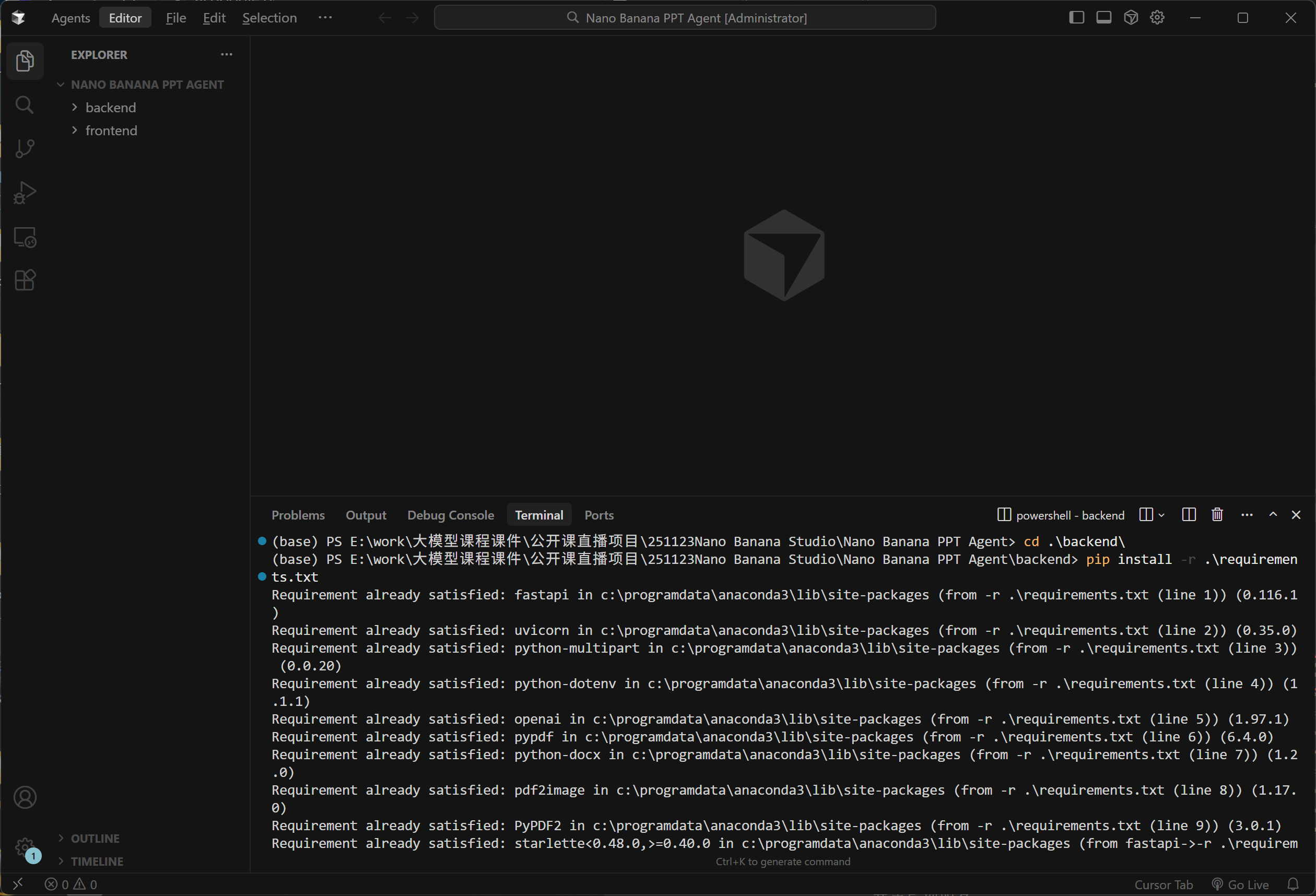The image size is (1316, 896).
Task: Open the Manage gear in activity bar
Action: point(25,847)
